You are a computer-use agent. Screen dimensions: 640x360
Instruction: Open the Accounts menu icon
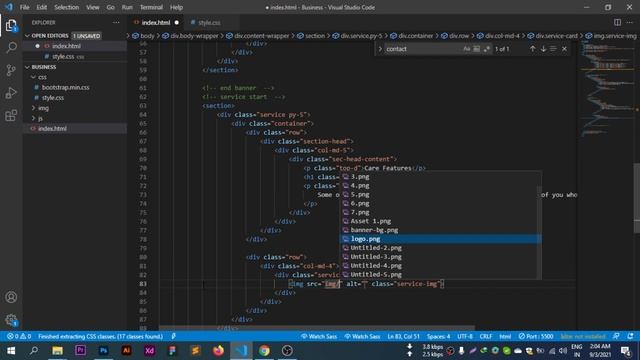(11, 297)
